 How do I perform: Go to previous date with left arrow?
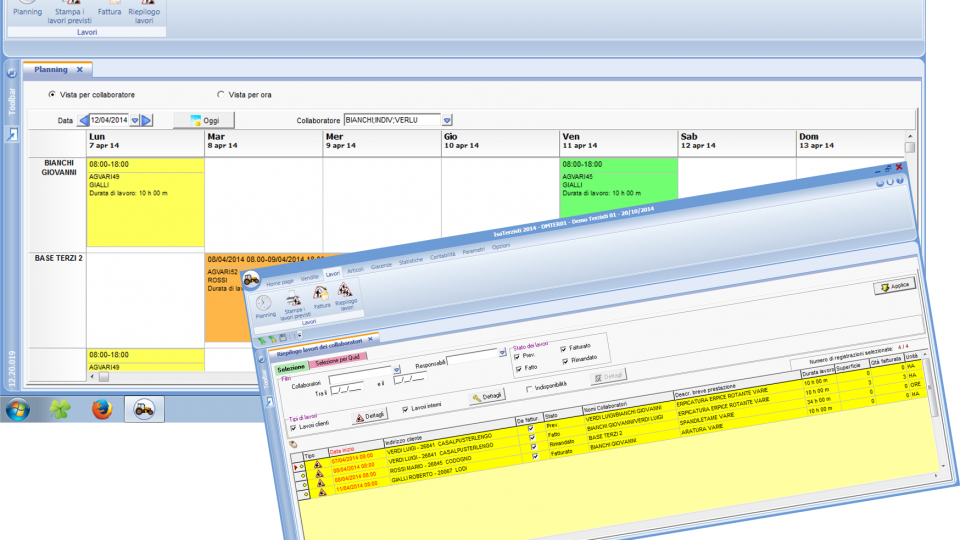coord(84,121)
